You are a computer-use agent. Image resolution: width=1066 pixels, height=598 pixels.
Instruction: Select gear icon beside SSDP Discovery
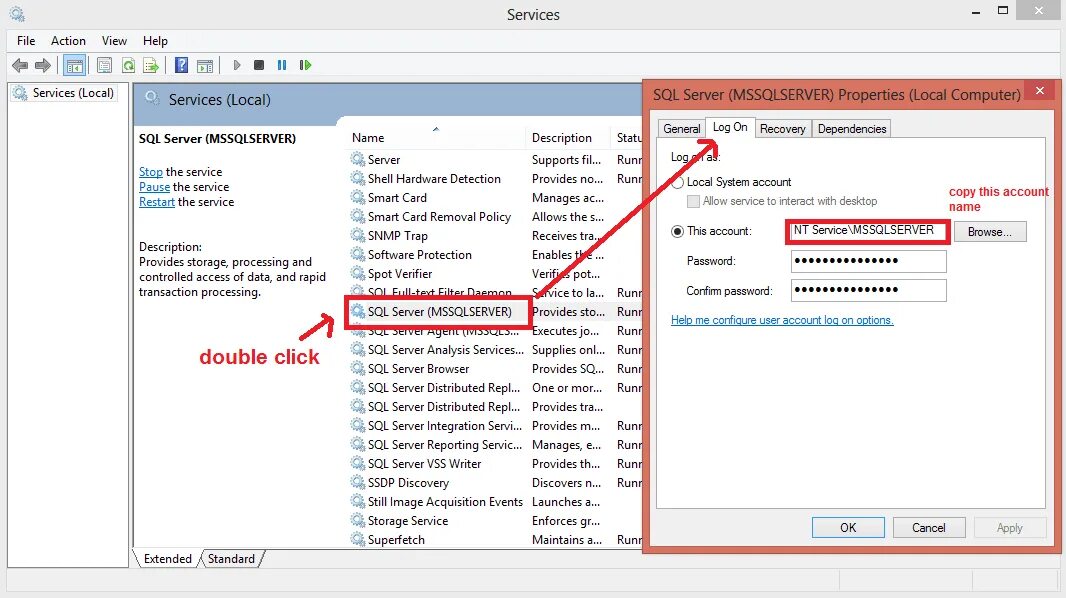point(358,482)
